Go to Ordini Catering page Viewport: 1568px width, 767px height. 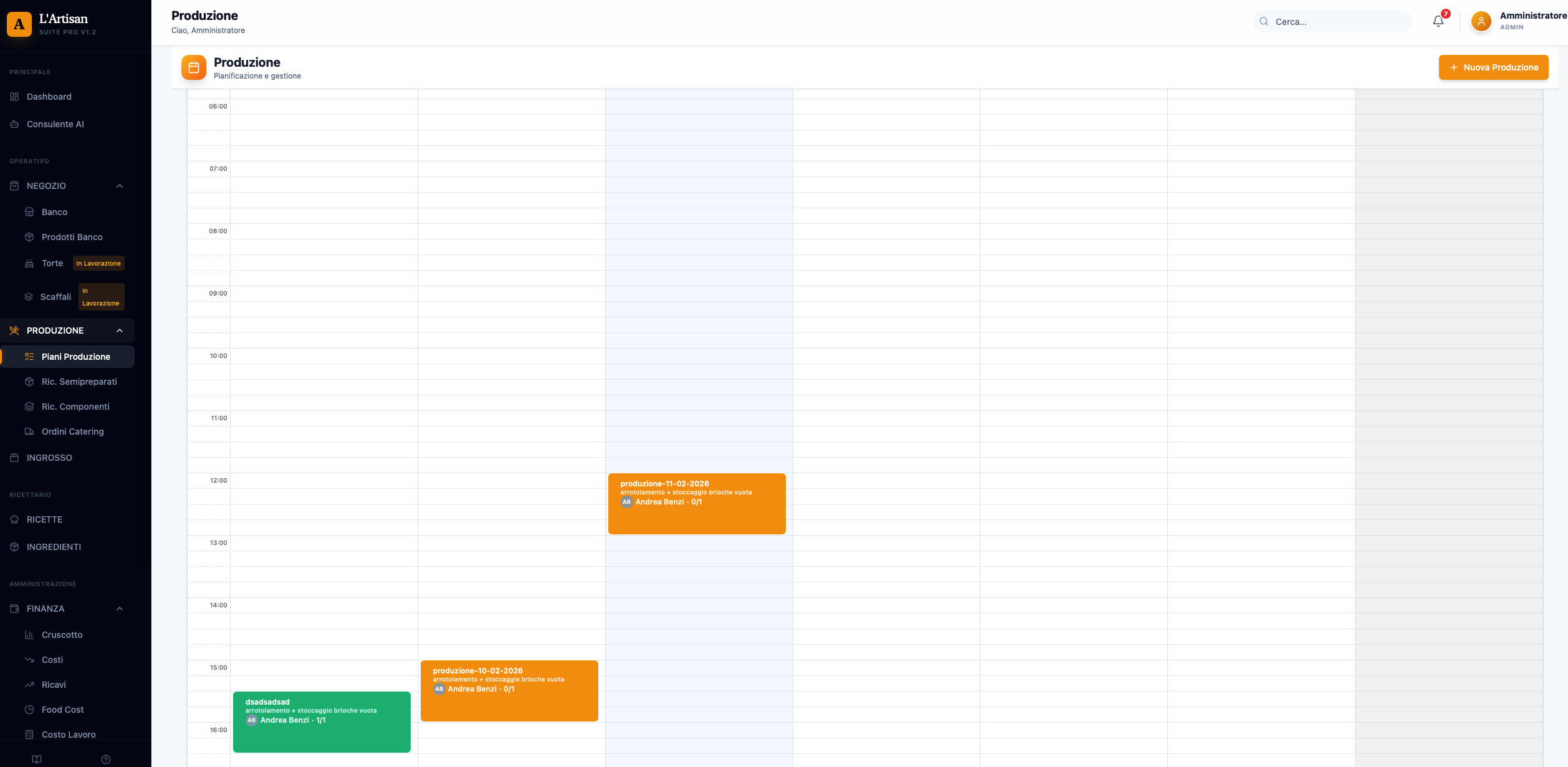72,432
